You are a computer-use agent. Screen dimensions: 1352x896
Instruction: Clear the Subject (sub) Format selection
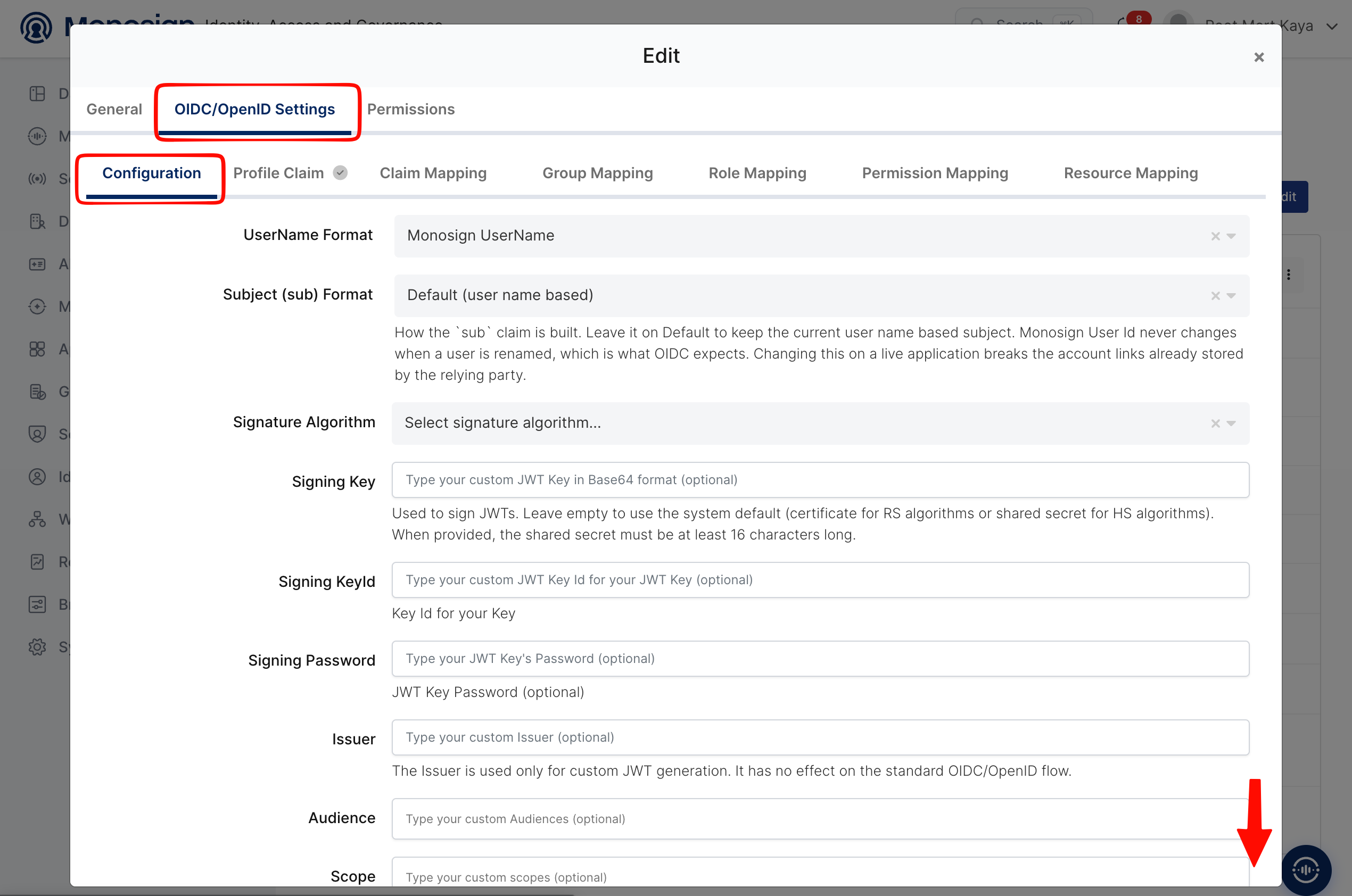(x=1215, y=295)
